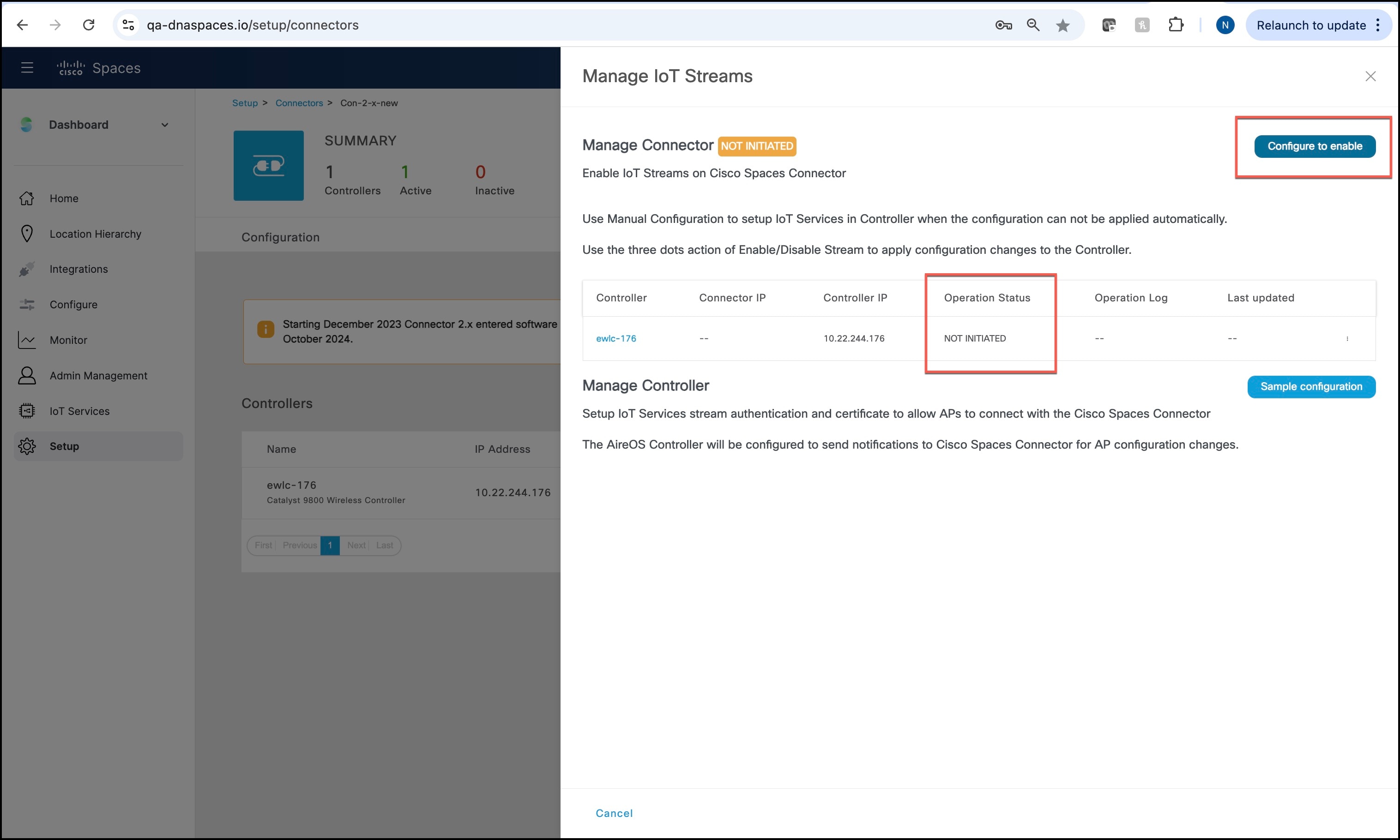Click Last in the pagination
The height and width of the screenshot is (840, 1400).
pyautogui.click(x=384, y=545)
